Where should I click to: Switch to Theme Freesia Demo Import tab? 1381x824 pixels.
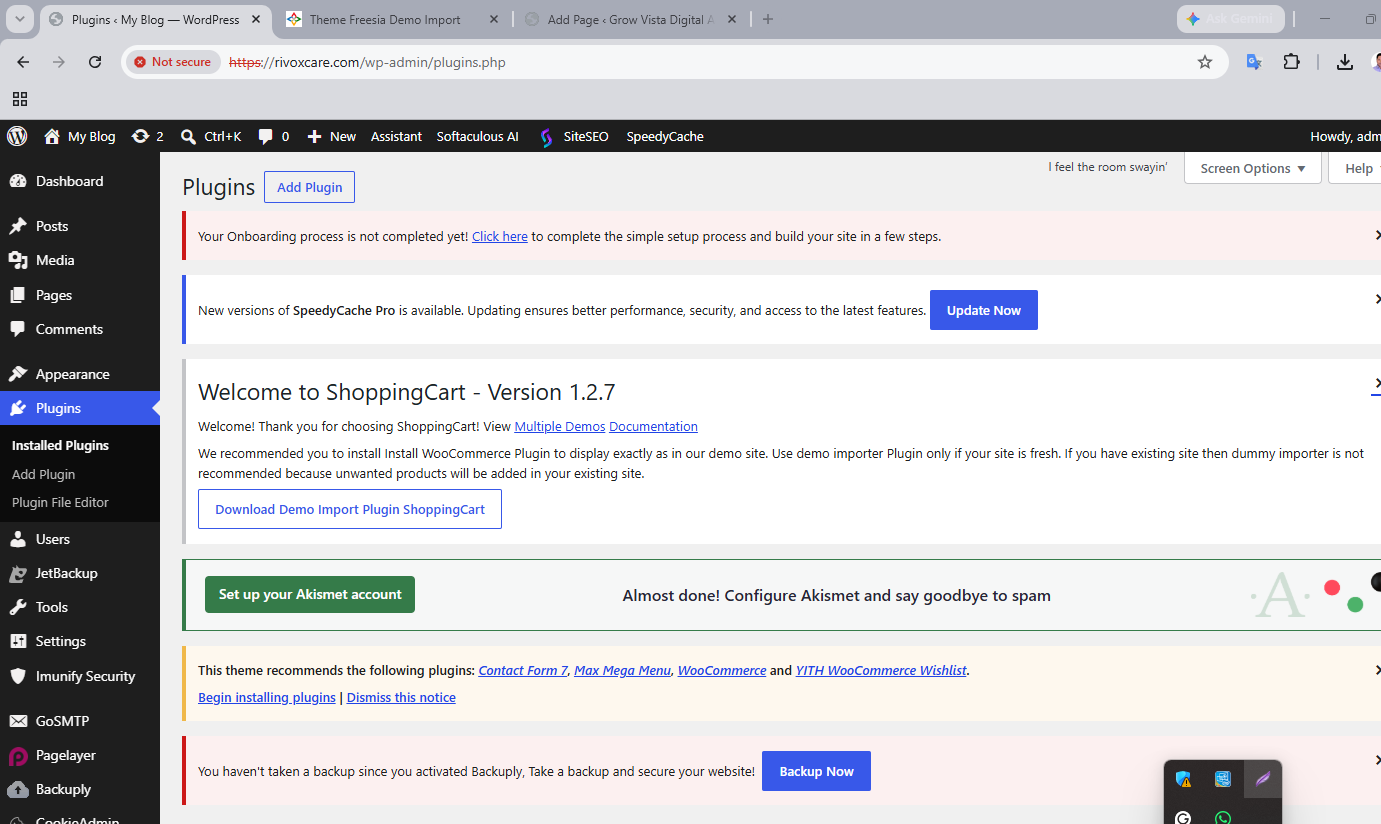click(384, 19)
